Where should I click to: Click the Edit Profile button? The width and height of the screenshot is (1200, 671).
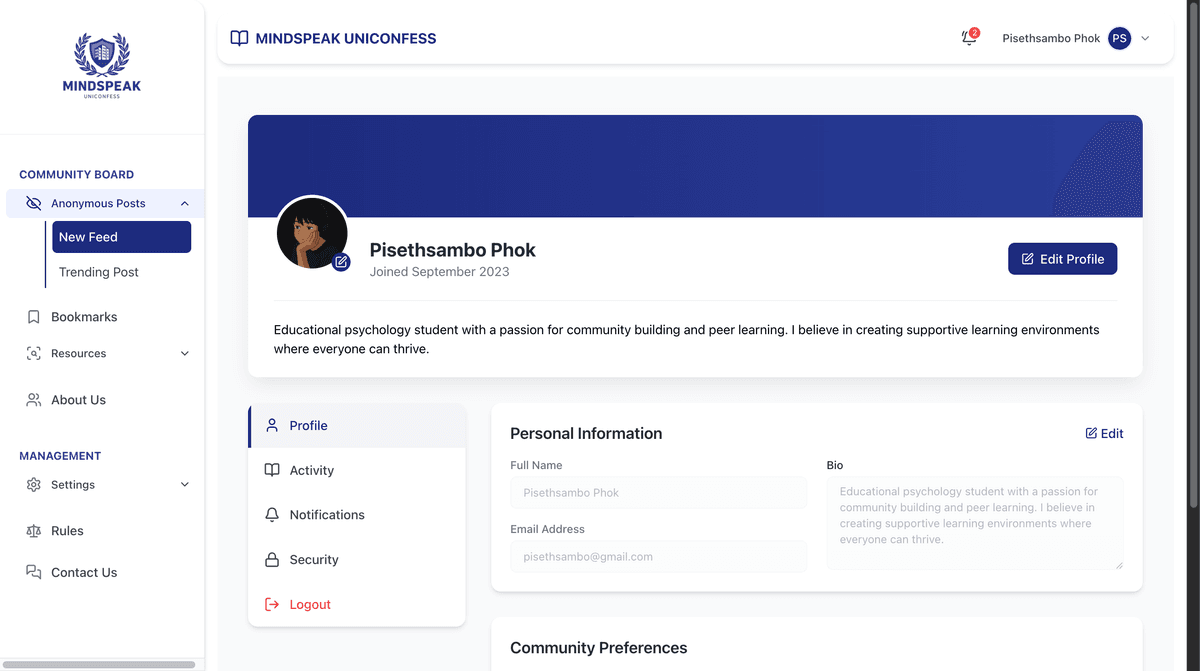coord(1062,259)
